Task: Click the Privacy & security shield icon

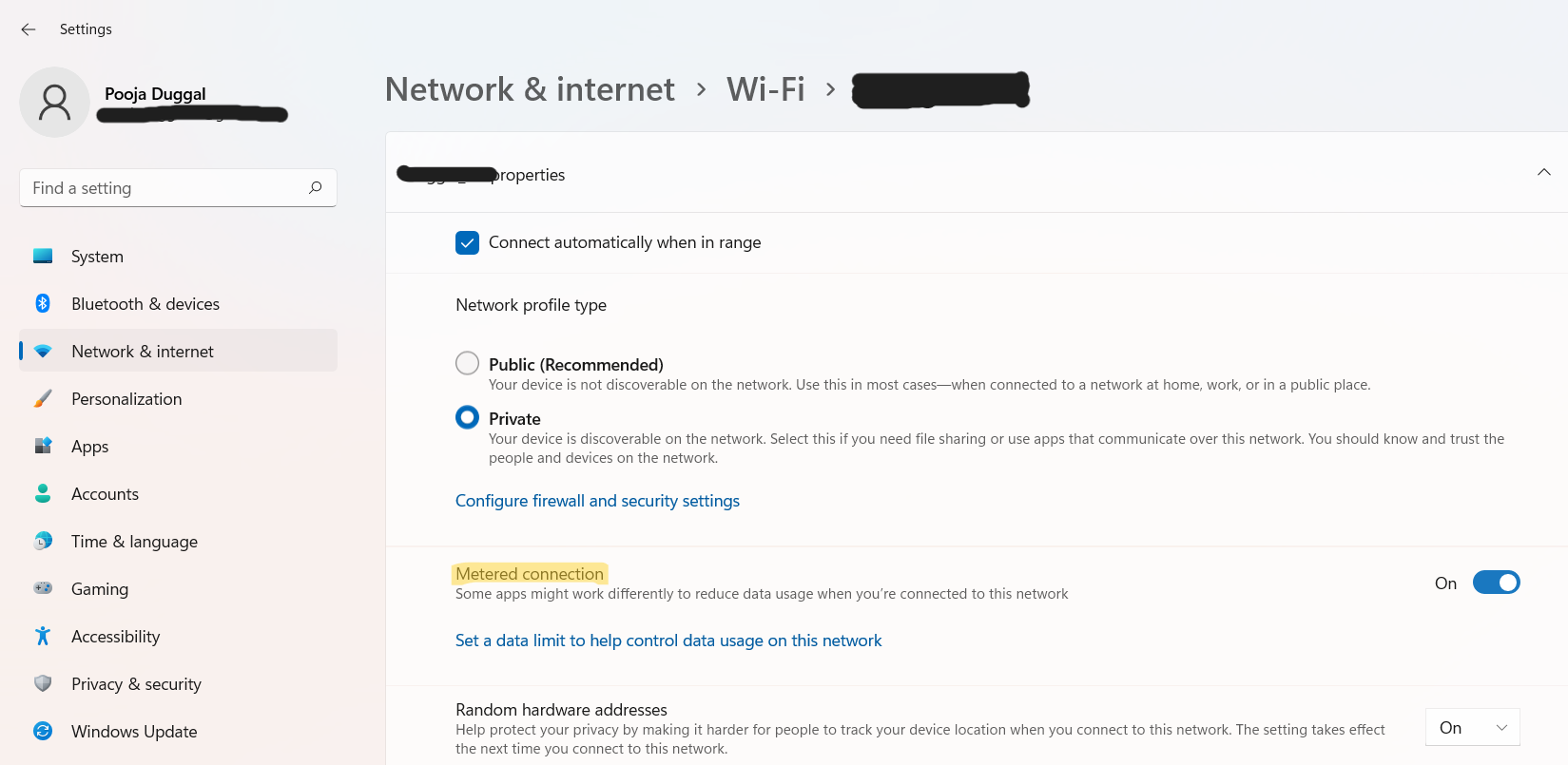Action: 43,683
